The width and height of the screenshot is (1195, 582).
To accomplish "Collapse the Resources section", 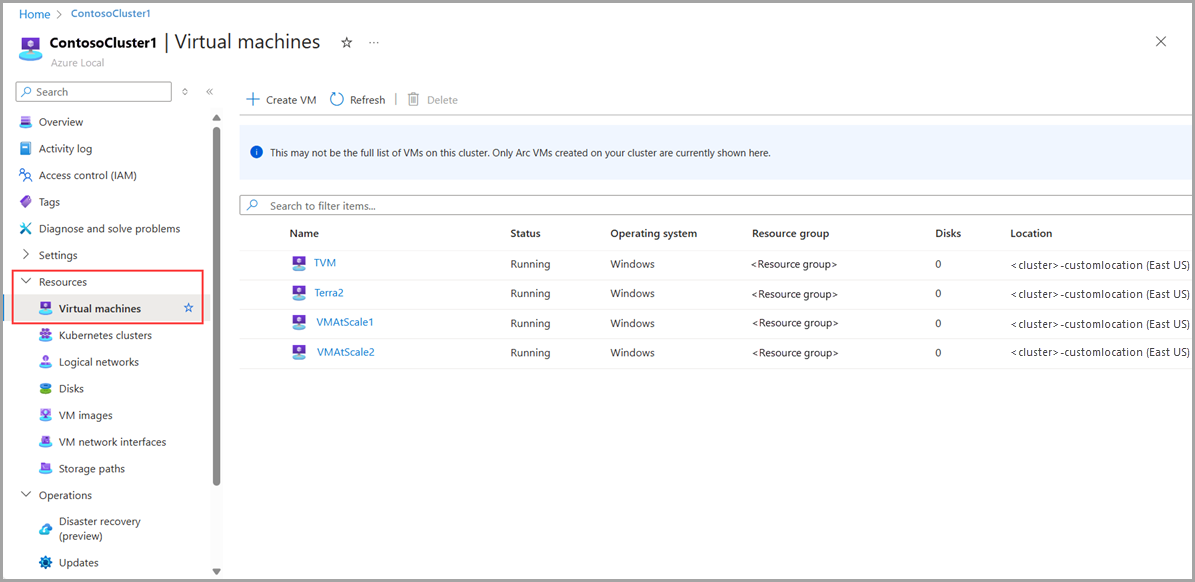I will 26,282.
